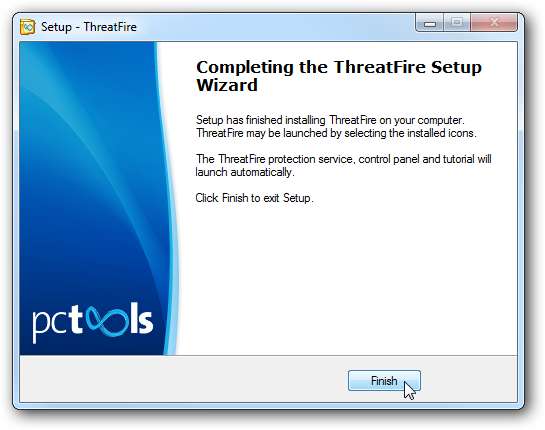Click the 'Setup - ThreatFire' title text
The width and height of the screenshot is (545, 430).
click(x=89, y=27)
